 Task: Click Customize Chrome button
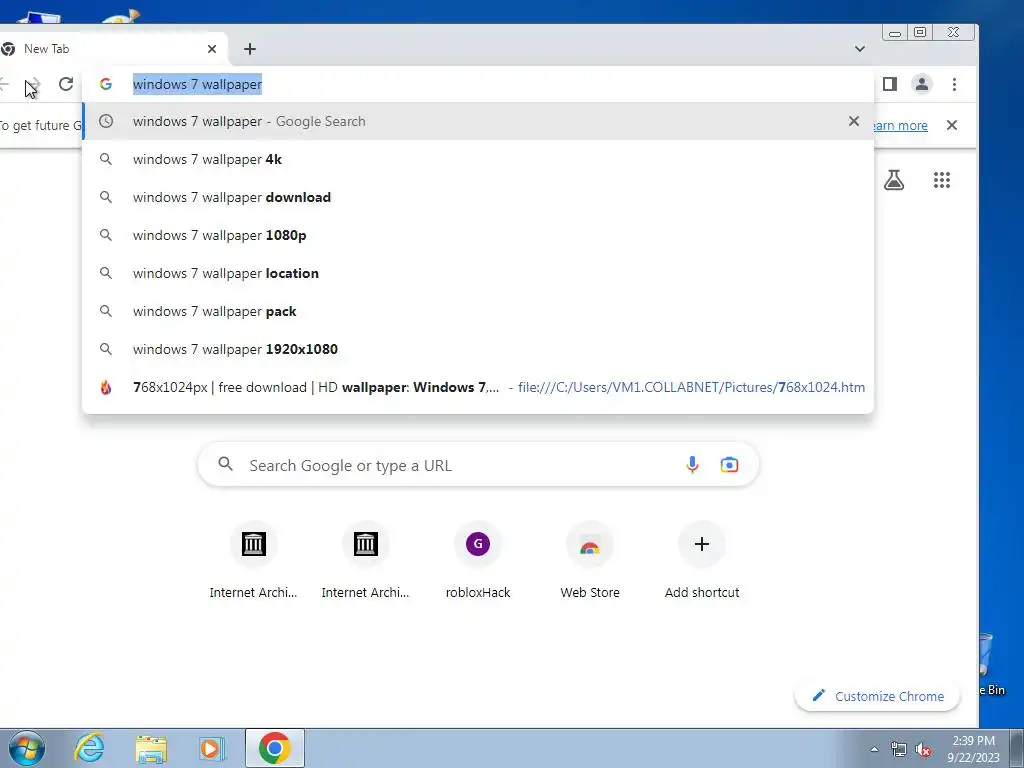pos(877,696)
